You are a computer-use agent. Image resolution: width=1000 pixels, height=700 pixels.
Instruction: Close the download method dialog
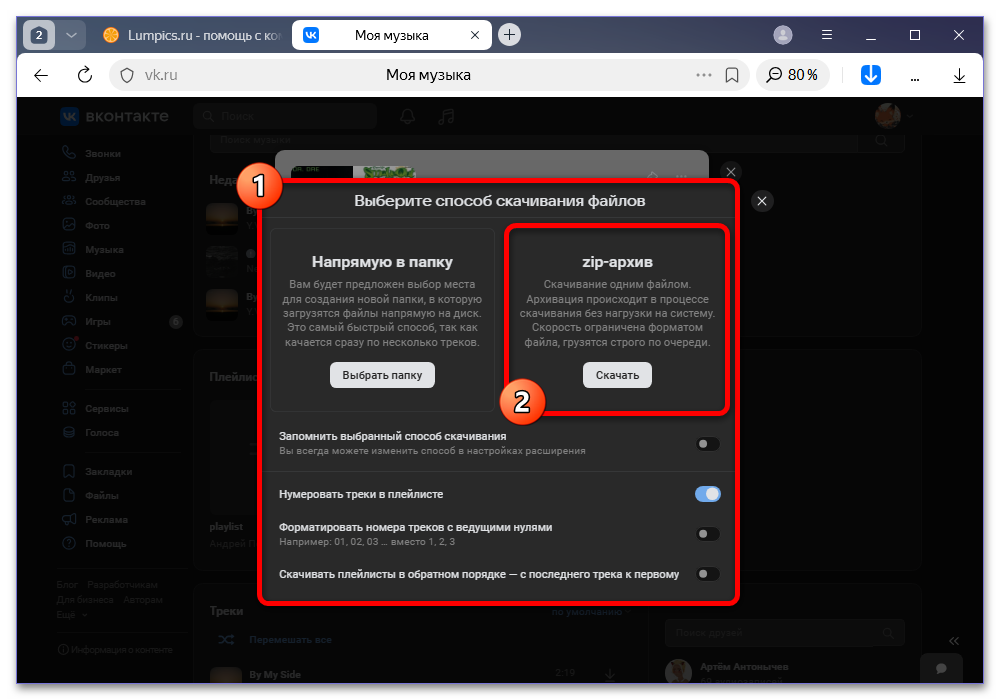(761, 201)
